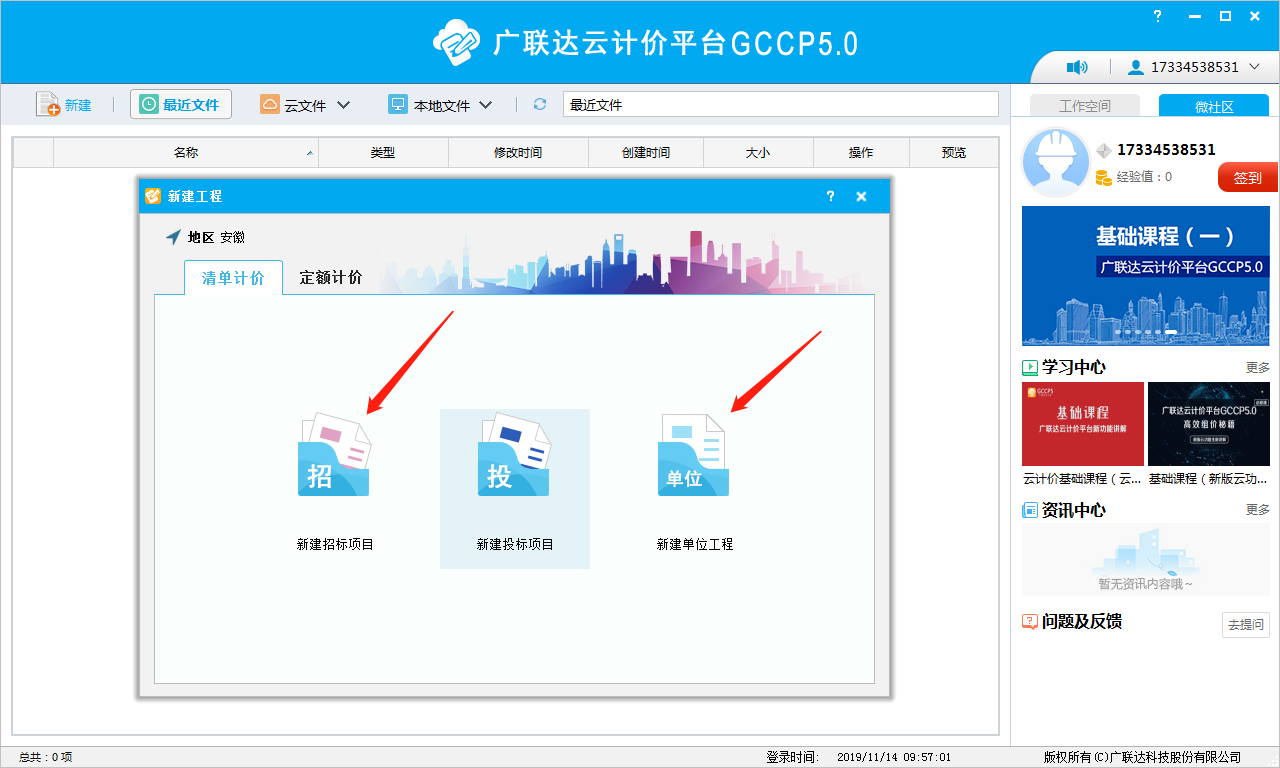This screenshot has width=1280, height=768.
Task: Click the 地区 location arrow icon
Action: 174,237
